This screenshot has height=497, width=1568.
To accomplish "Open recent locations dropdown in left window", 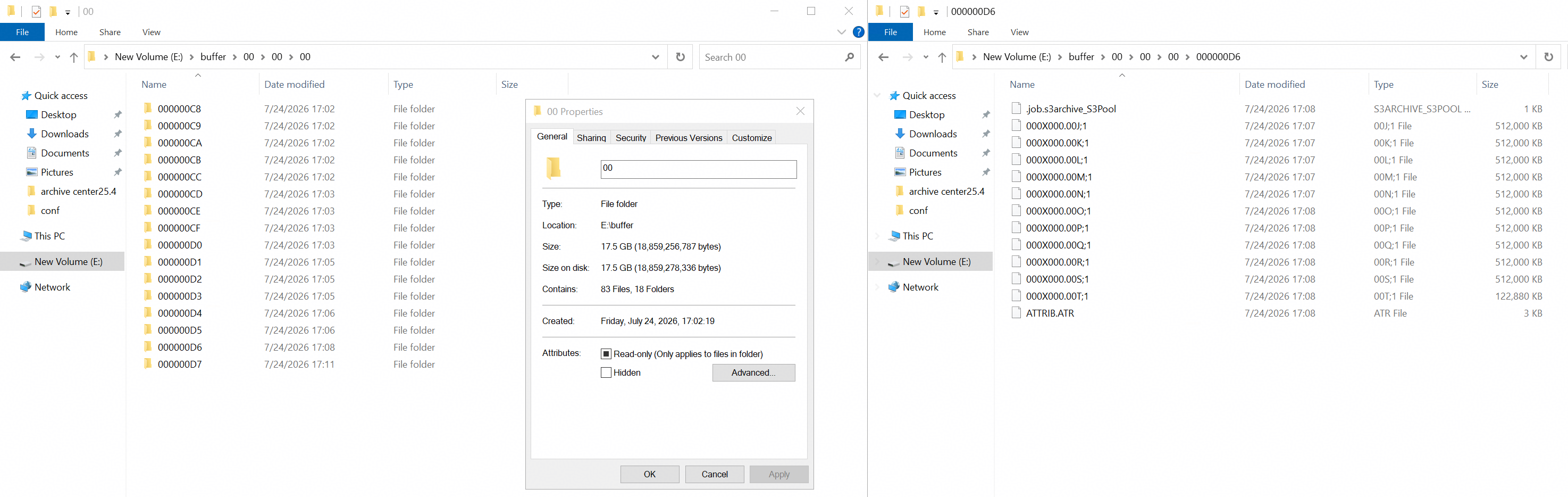I will coord(57,57).
